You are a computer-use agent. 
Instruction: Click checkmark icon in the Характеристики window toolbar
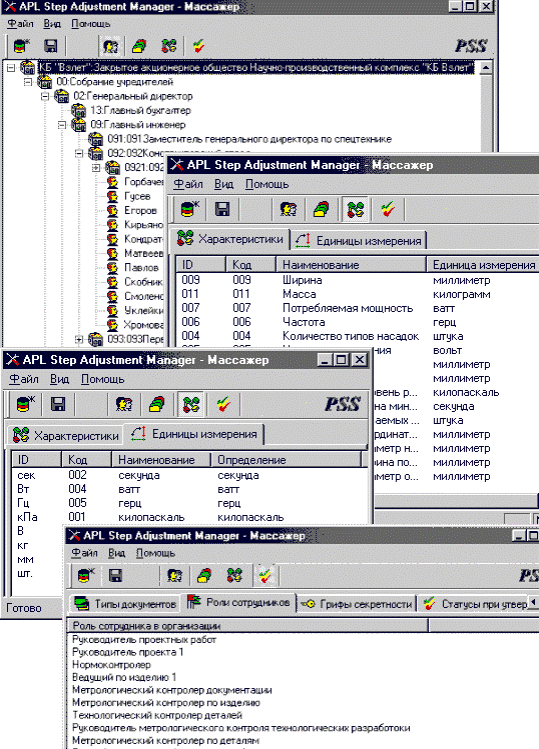click(388, 209)
